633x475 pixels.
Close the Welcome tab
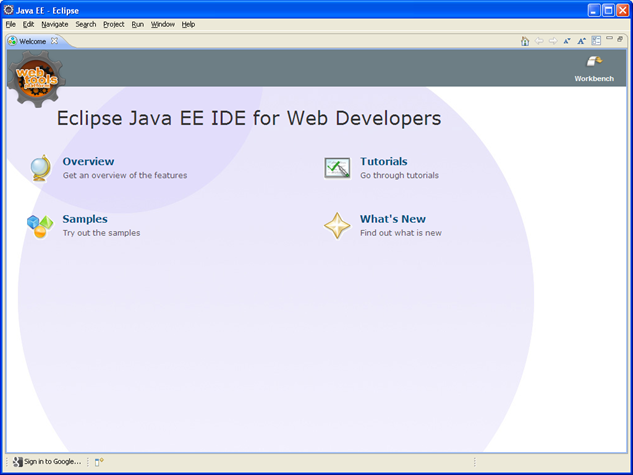(54, 41)
